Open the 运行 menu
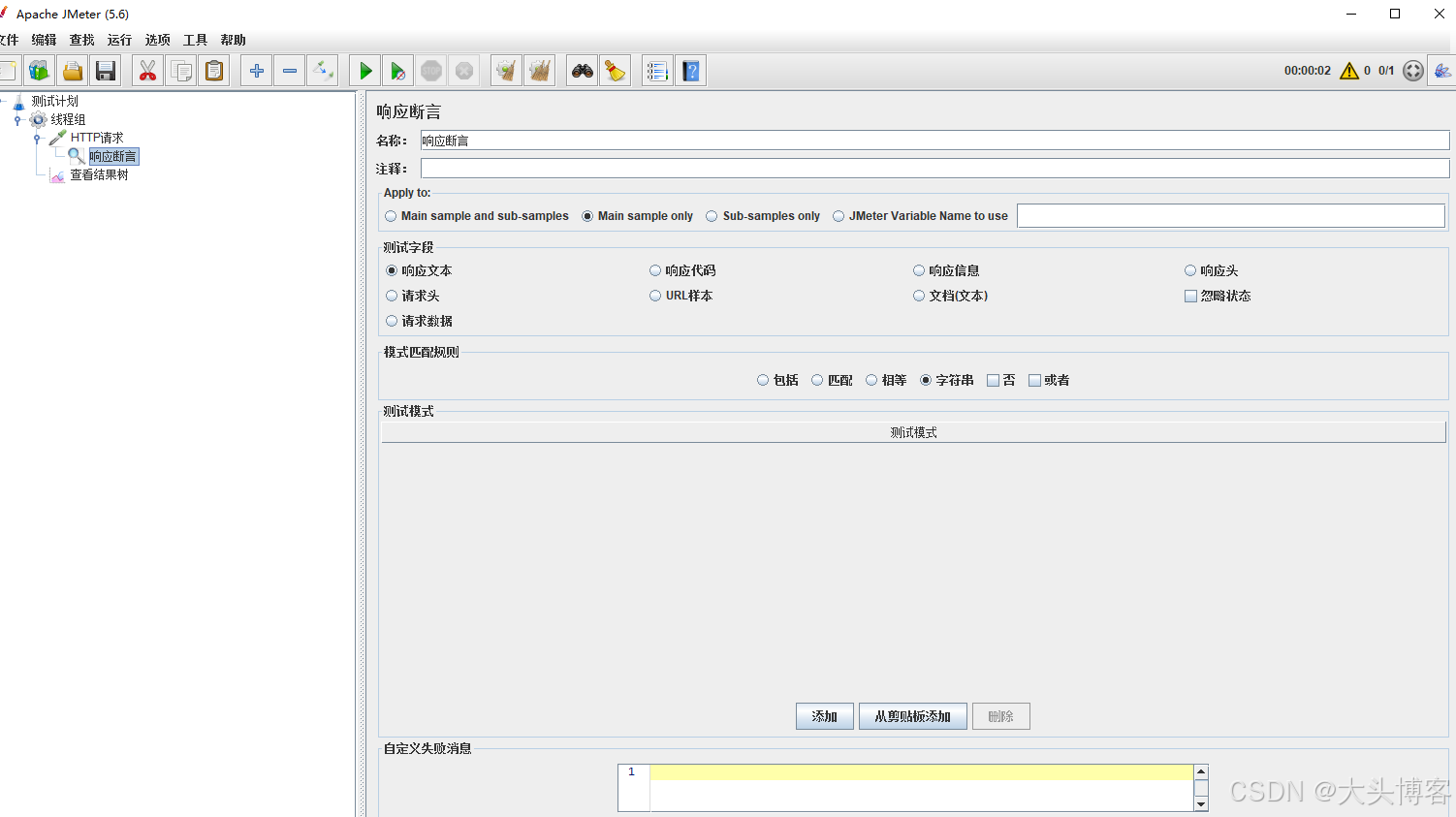The height and width of the screenshot is (817, 1456). pyautogui.click(x=119, y=40)
